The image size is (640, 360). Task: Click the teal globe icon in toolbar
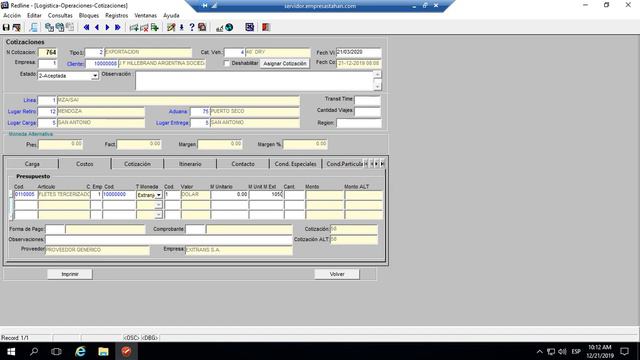[x=229, y=27]
